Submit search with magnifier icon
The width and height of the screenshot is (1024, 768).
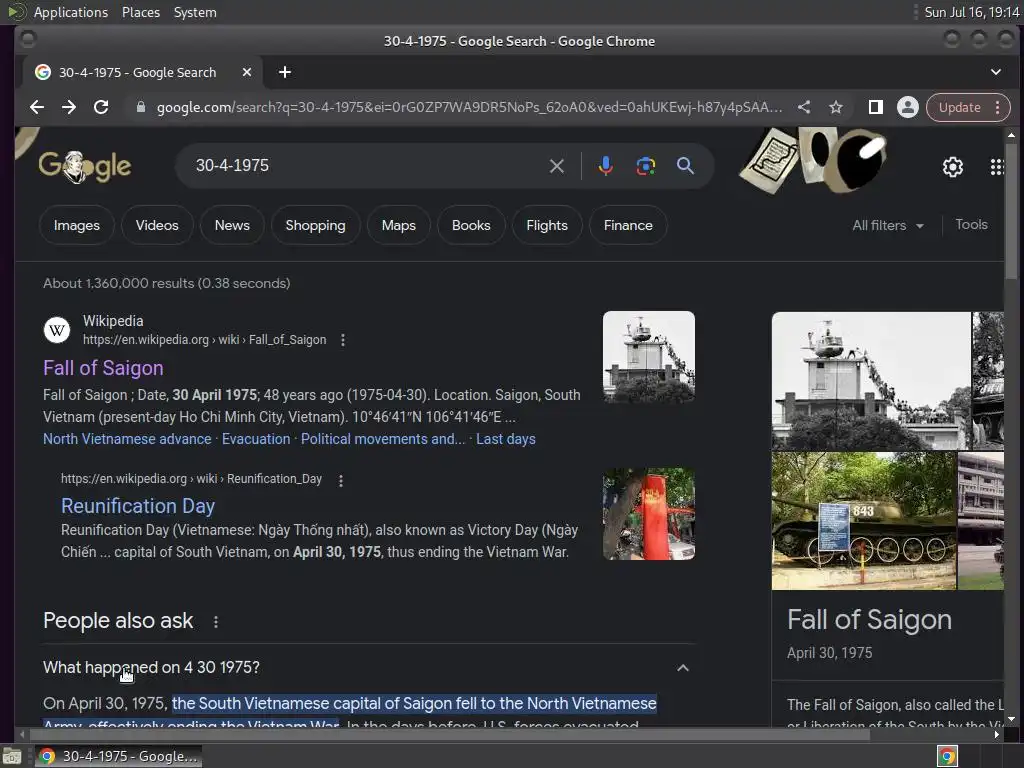[x=684, y=166]
